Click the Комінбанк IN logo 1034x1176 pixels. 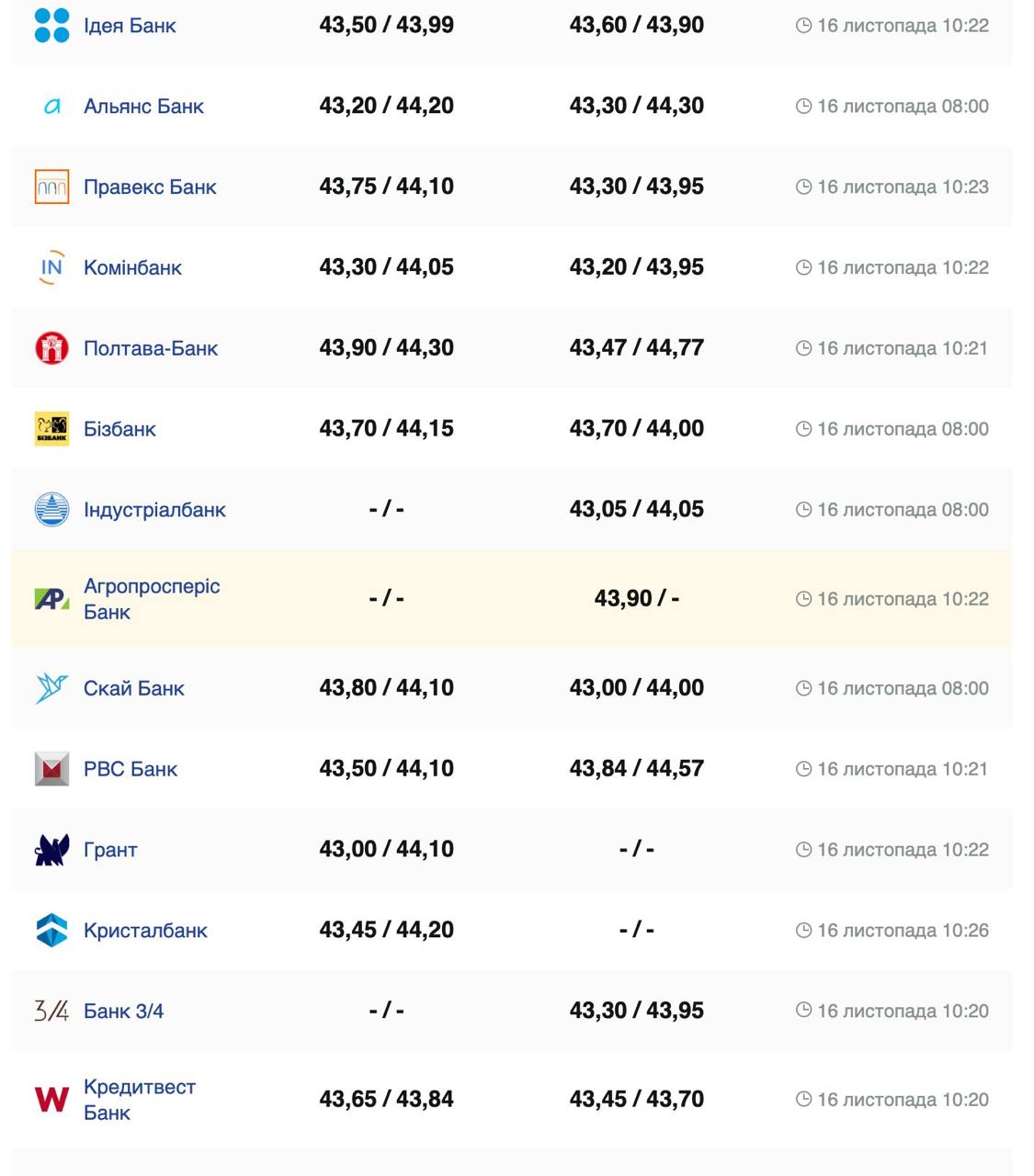coord(51,267)
